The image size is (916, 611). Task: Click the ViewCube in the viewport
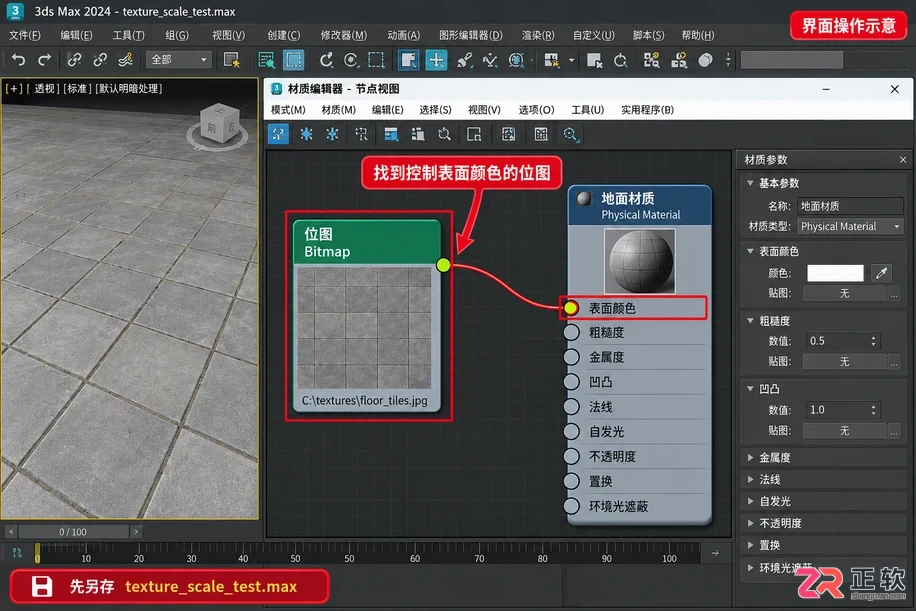click(218, 126)
